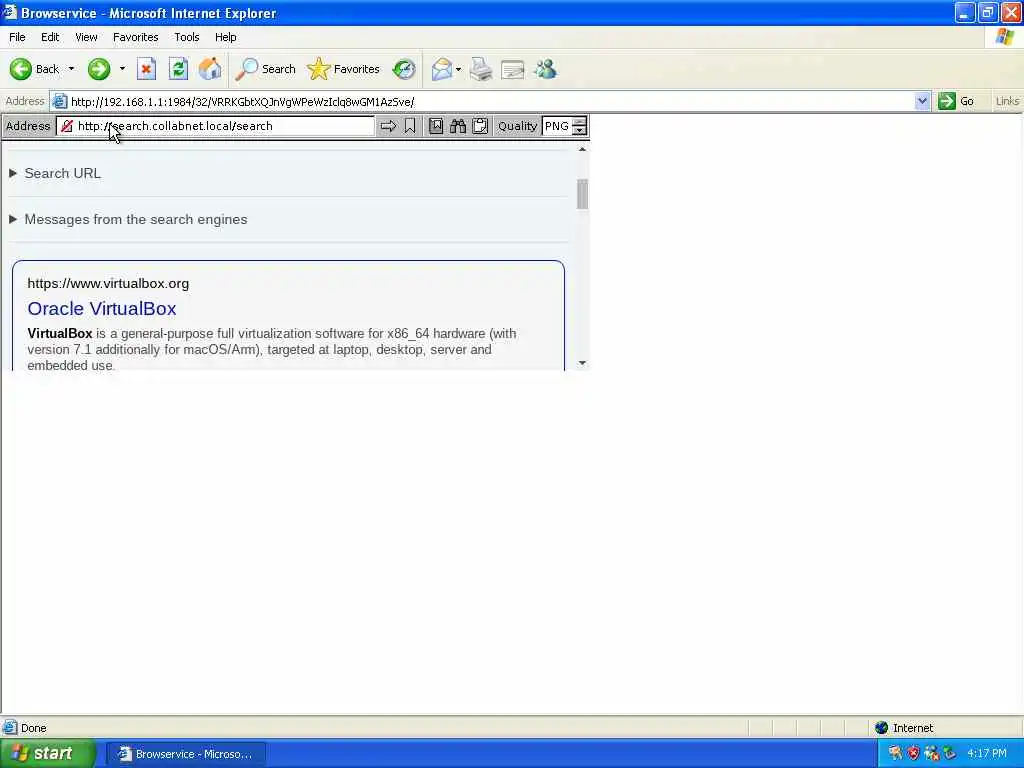Click the green Forward arrow button
Image resolution: width=1024 pixels, height=768 pixels.
point(99,69)
